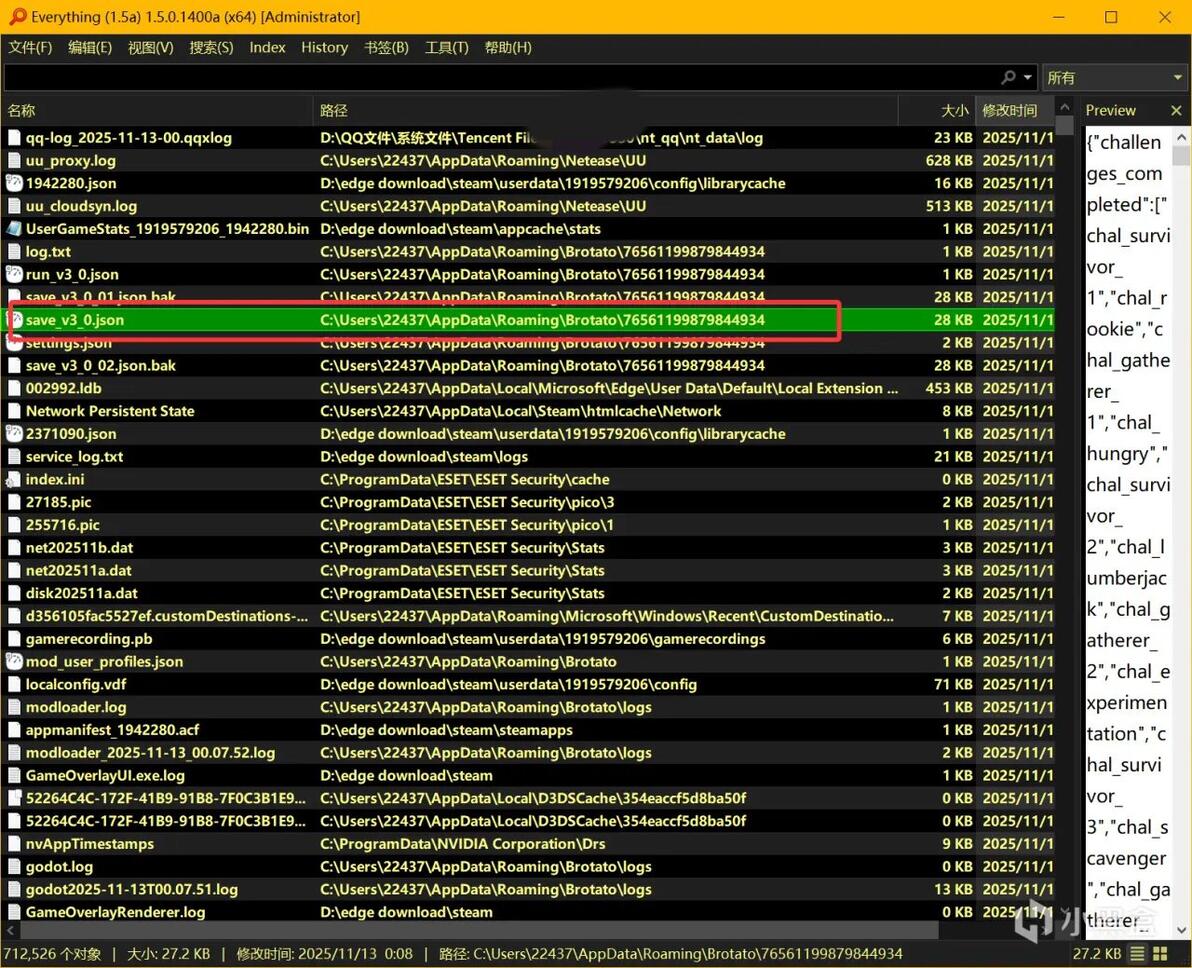Viewport: 1192px width, 968px height.
Task: Select file icon of godot.log
Action: (14, 867)
